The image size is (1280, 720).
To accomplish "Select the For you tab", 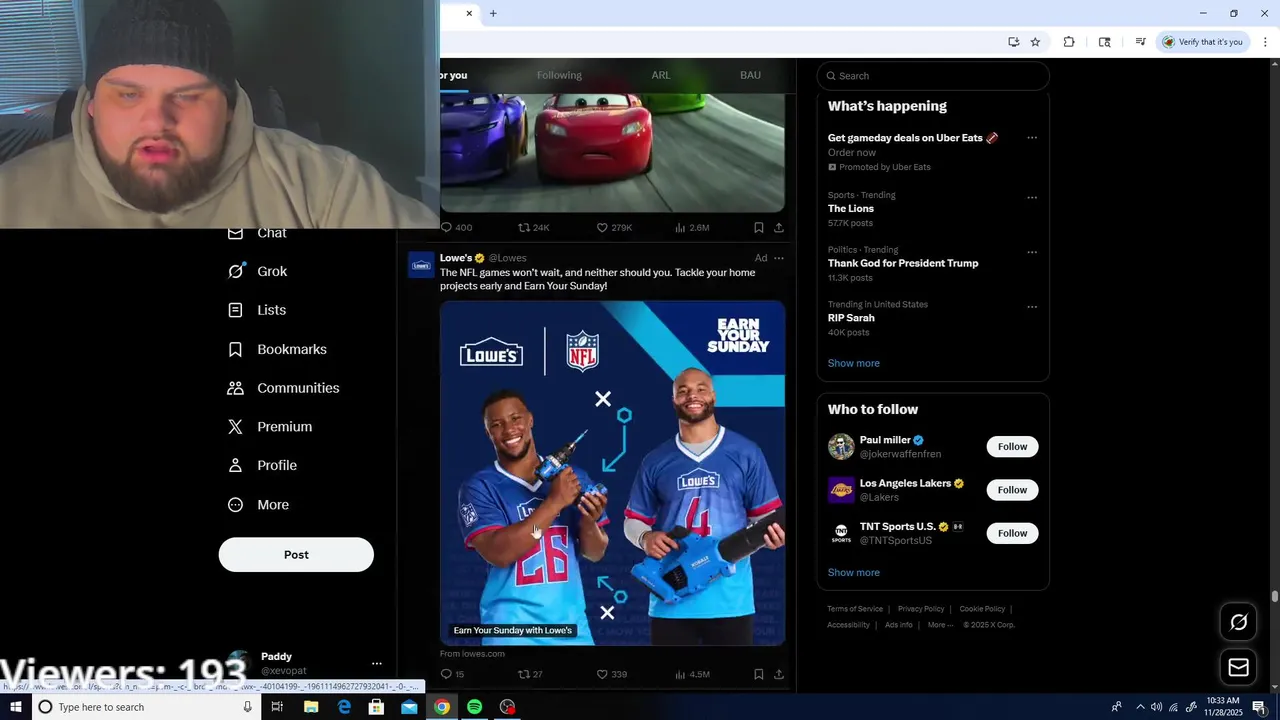I will click(453, 76).
